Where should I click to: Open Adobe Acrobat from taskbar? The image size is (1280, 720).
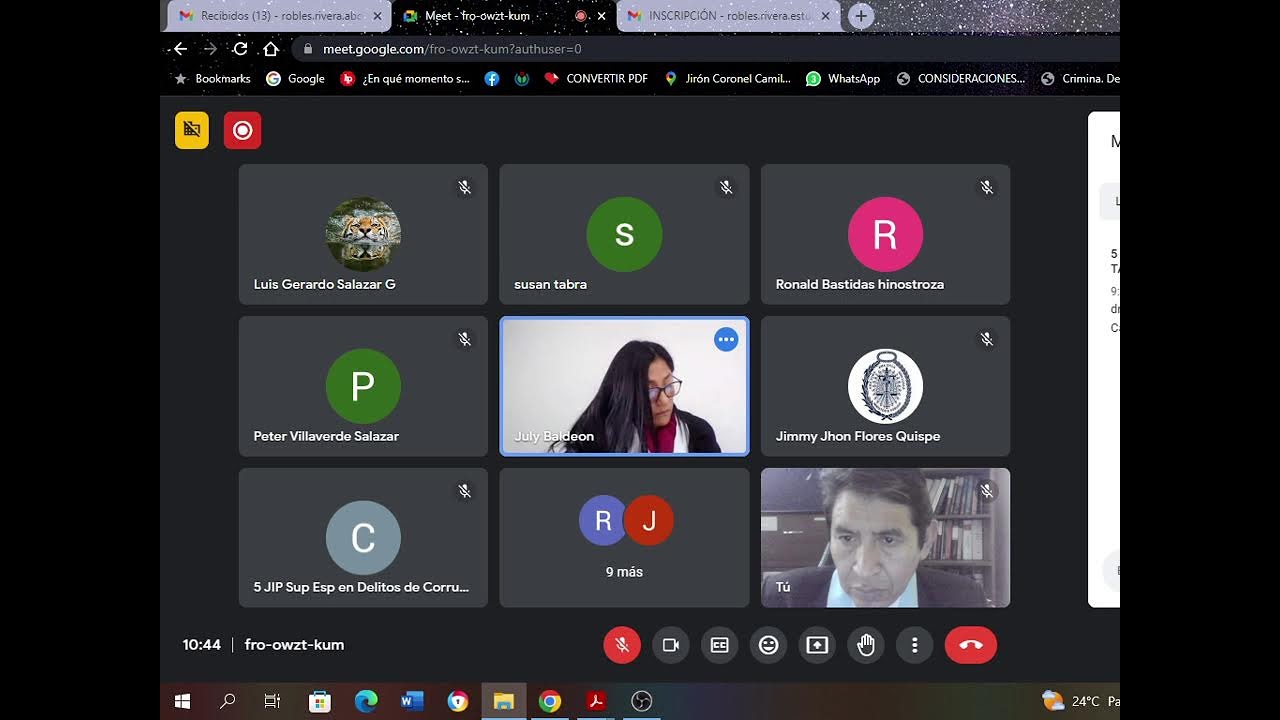click(596, 701)
